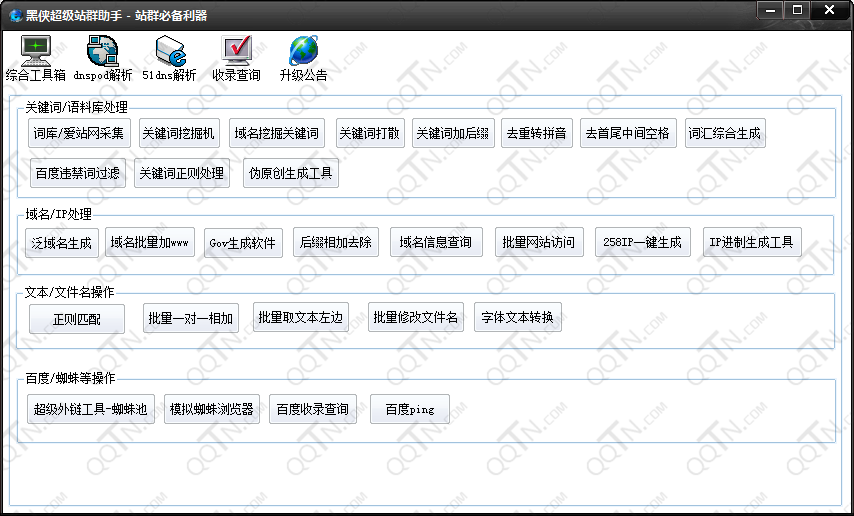This screenshot has height=516, width=854.
Task: Open 批量修改文件名 tool
Action: pos(415,318)
